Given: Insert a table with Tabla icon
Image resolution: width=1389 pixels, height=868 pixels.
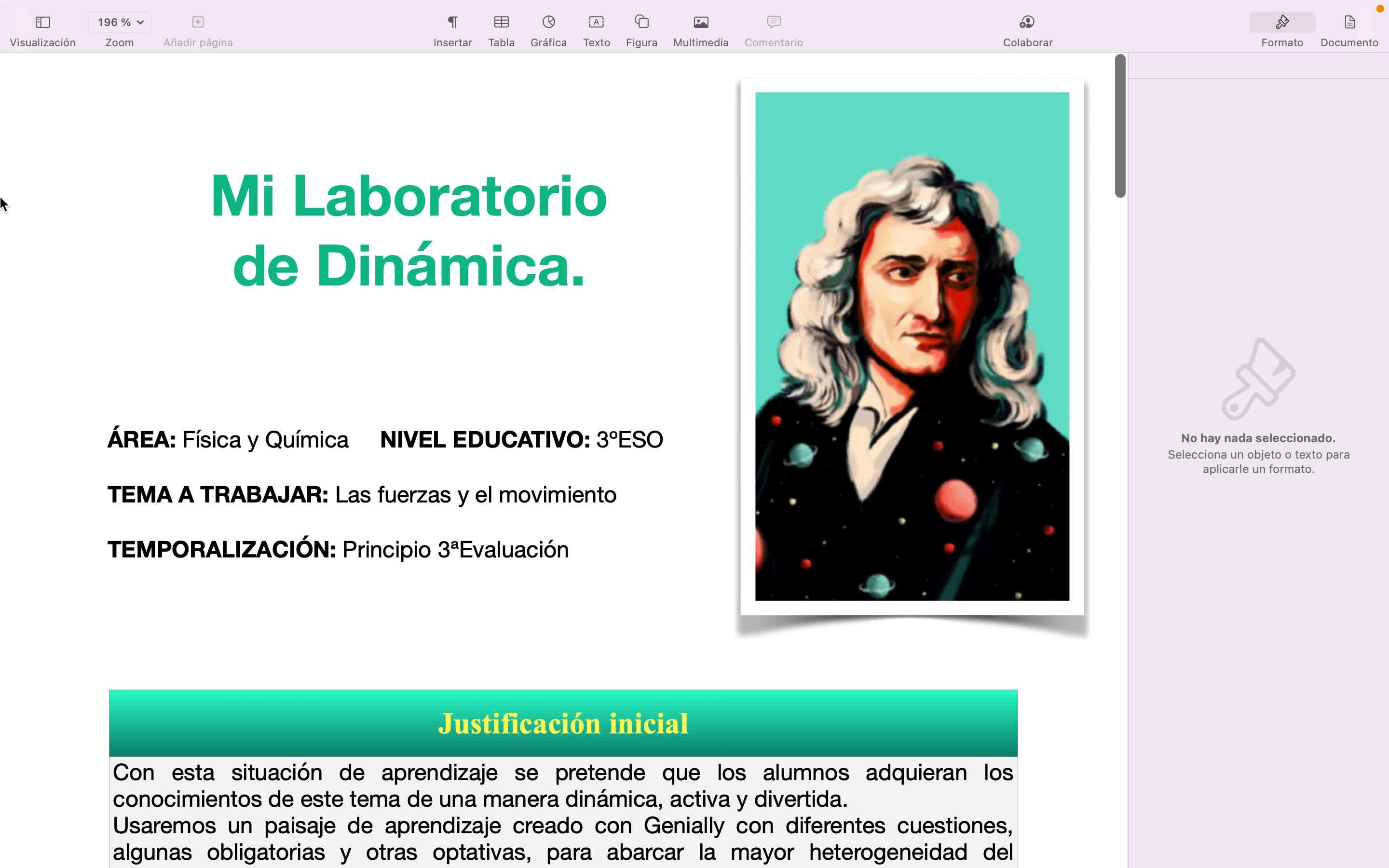Looking at the screenshot, I should pos(501,22).
